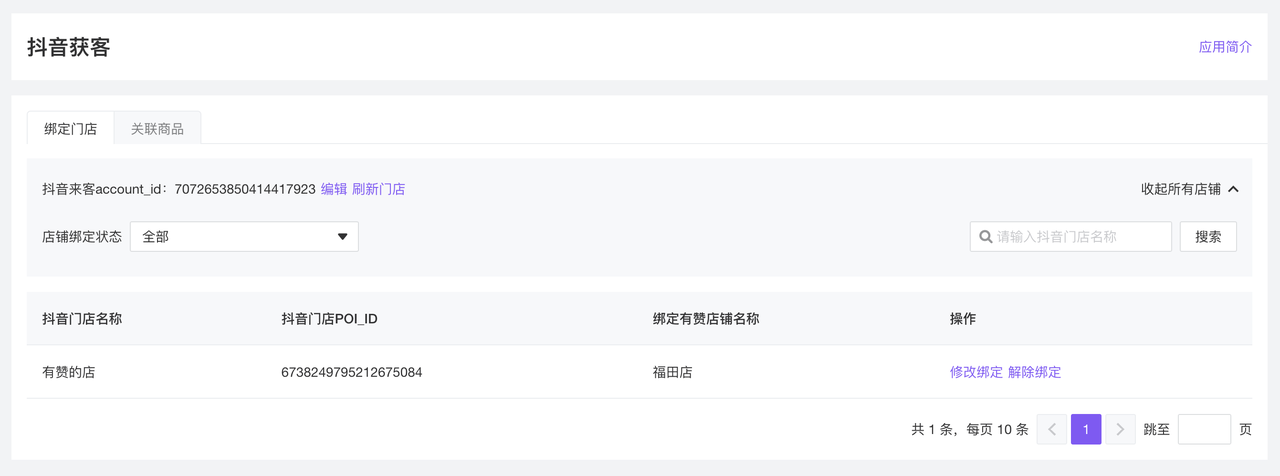1280x476 pixels.
Task: Click 修改绑定 for 有赞的店
Action: click(976, 372)
